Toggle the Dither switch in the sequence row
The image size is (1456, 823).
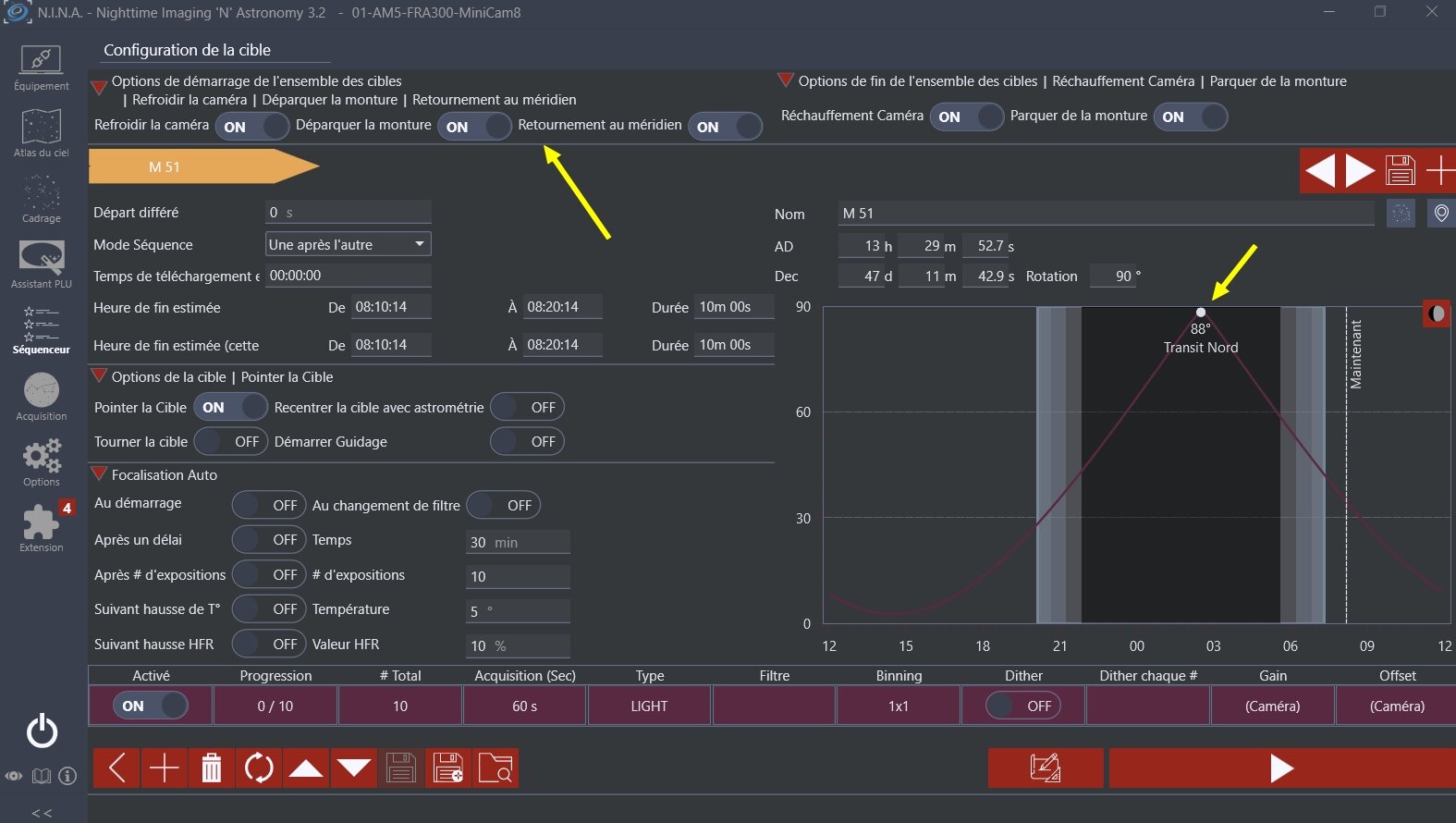[1023, 706]
